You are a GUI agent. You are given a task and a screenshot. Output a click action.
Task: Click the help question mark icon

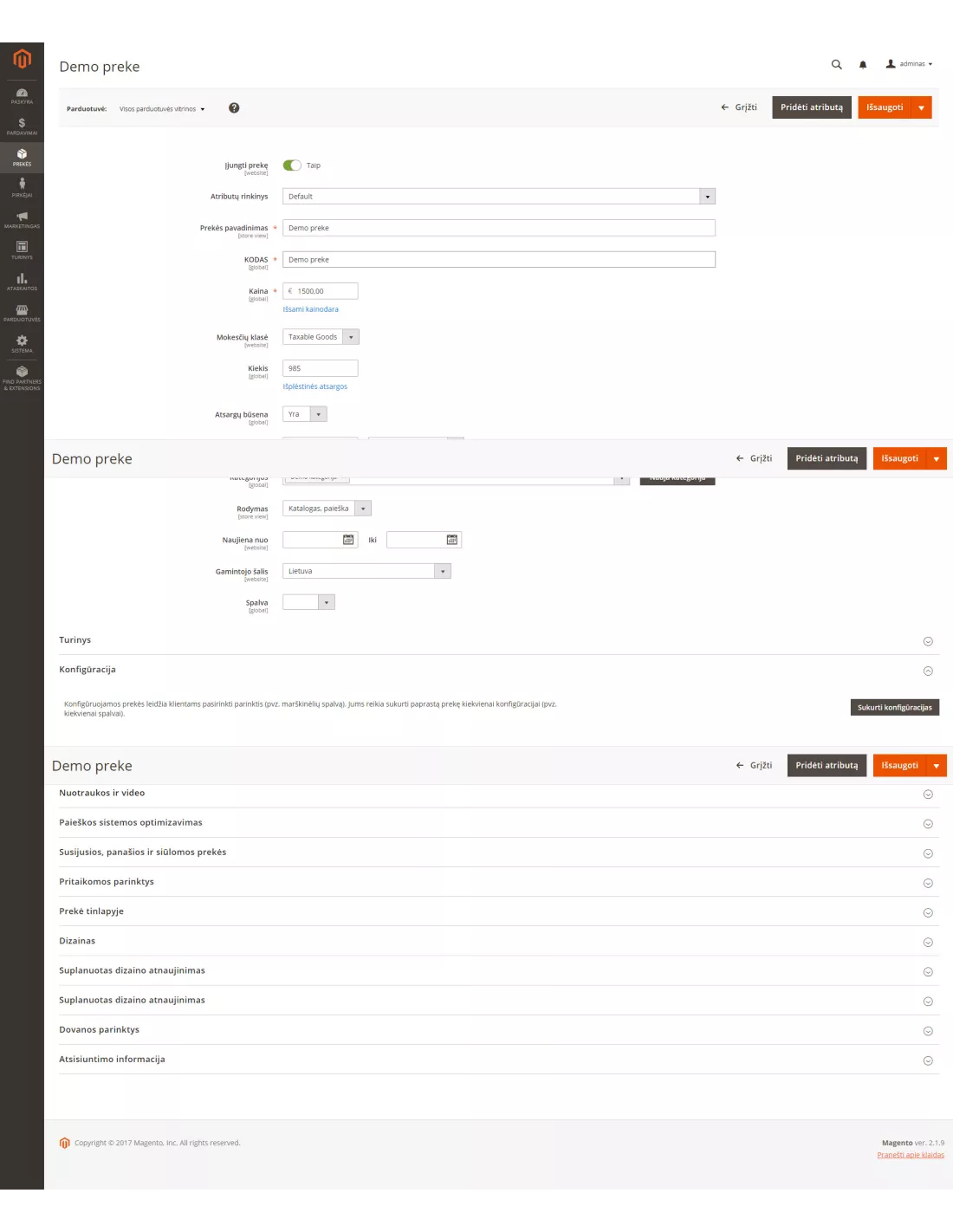pos(234,108)
